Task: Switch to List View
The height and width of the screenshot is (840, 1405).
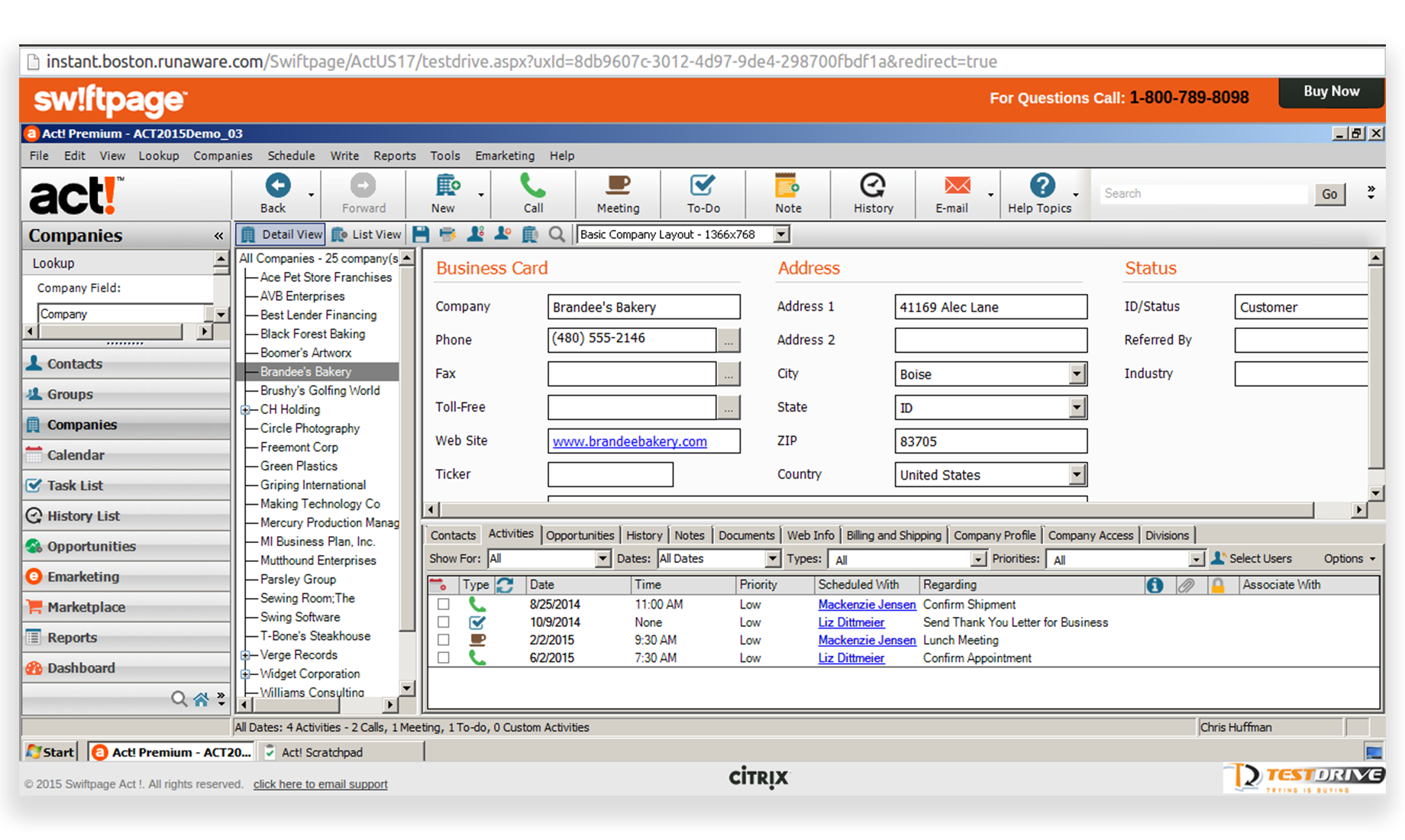Action: point(367,234)
